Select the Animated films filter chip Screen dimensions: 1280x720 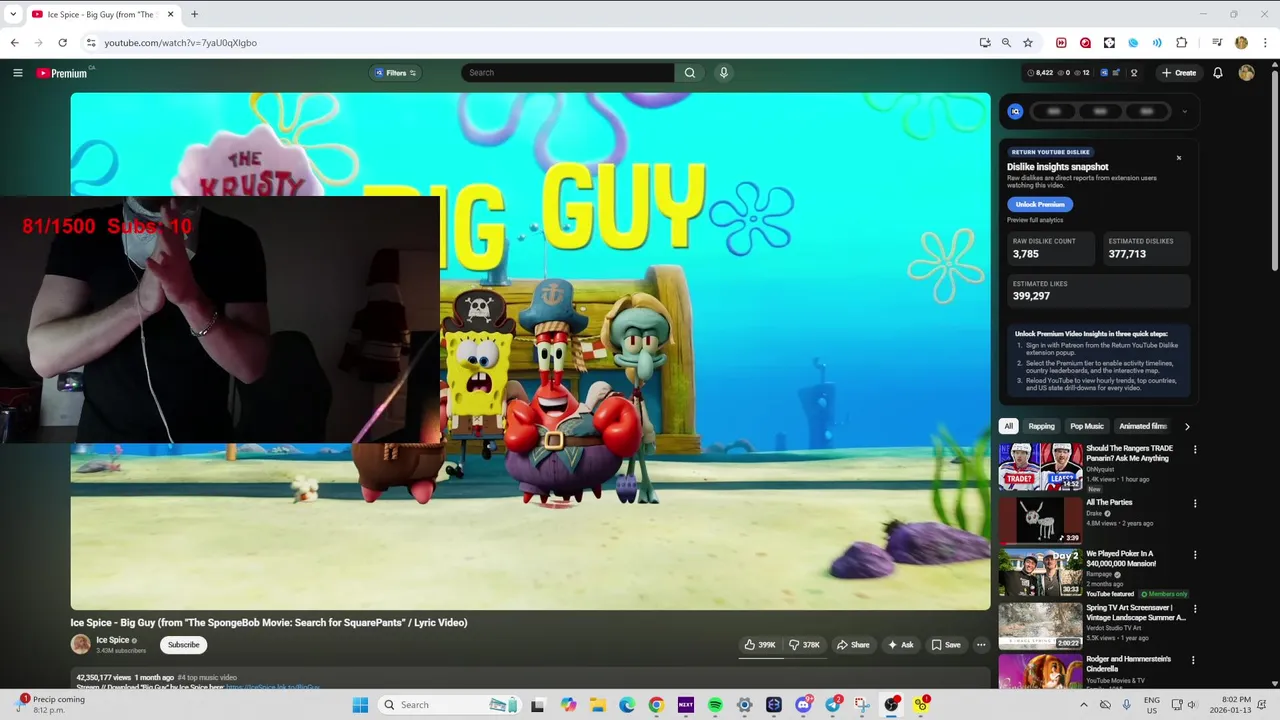coord(1143,426)
